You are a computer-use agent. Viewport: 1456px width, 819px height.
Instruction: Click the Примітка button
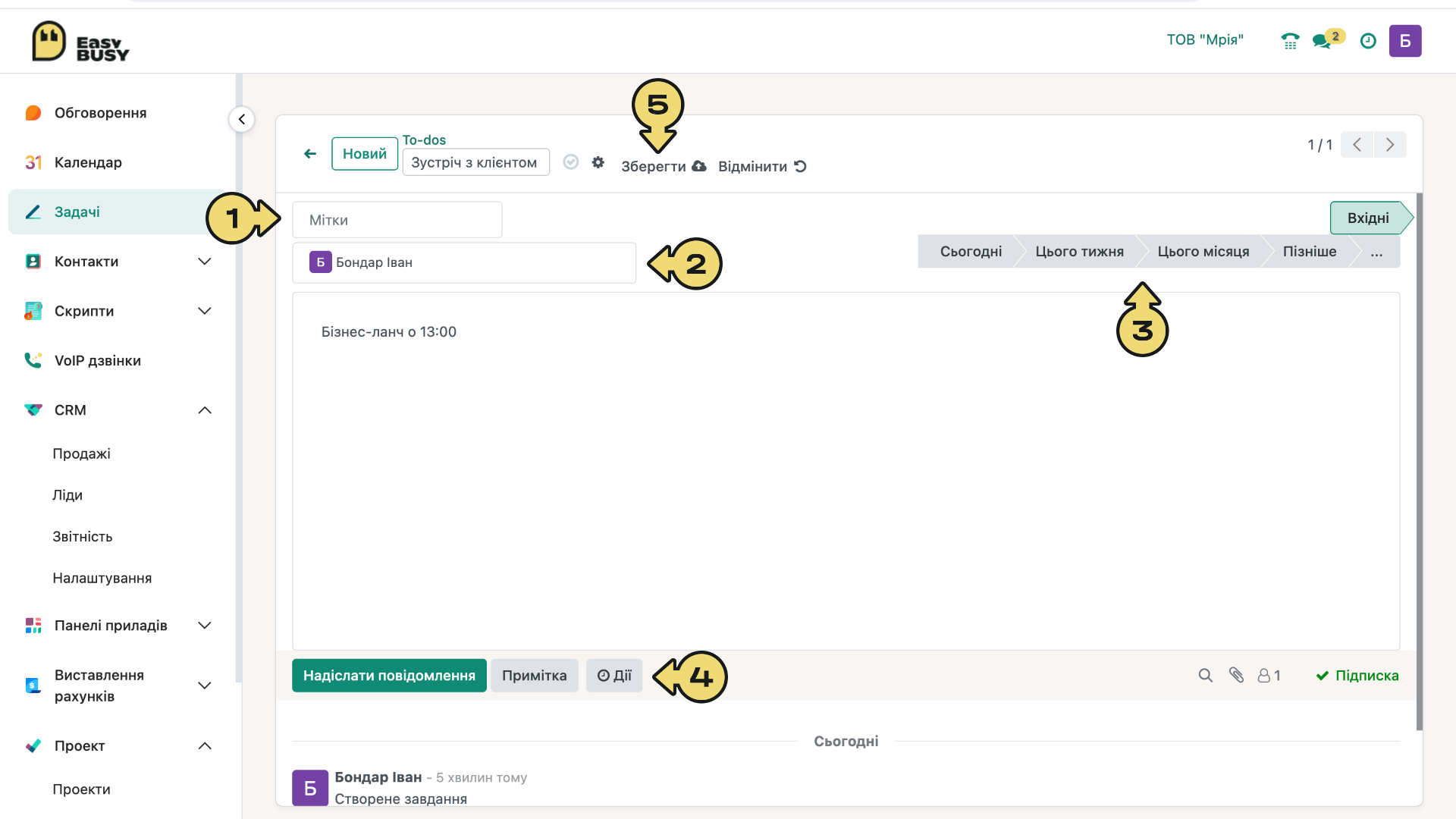coord(534,676)
